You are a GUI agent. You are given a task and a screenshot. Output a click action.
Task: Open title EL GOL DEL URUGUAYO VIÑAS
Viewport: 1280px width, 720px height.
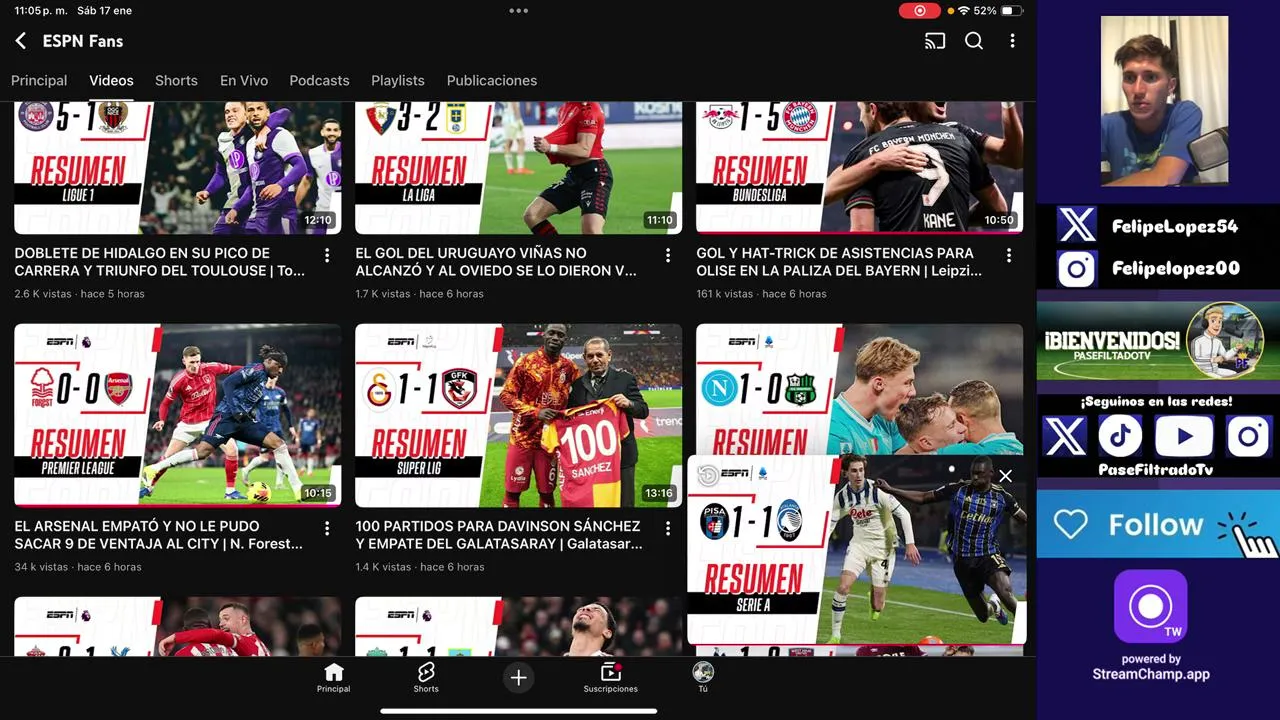coord(496,262)
